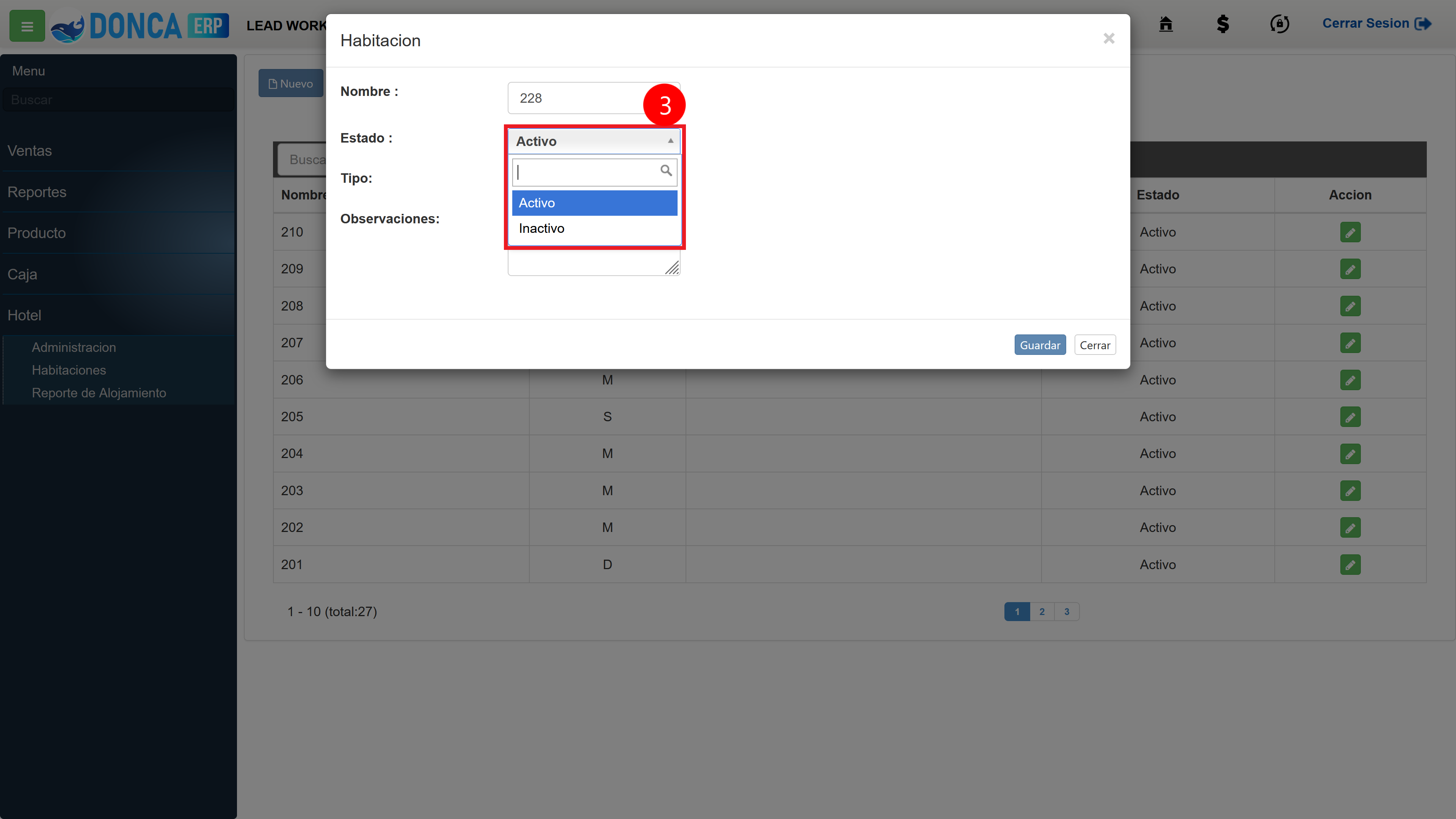Screen dimensions: 1456x819
Task: Edit room 209 with the pencil icon
Action: pyautogui.click(x=1350, y=269)
